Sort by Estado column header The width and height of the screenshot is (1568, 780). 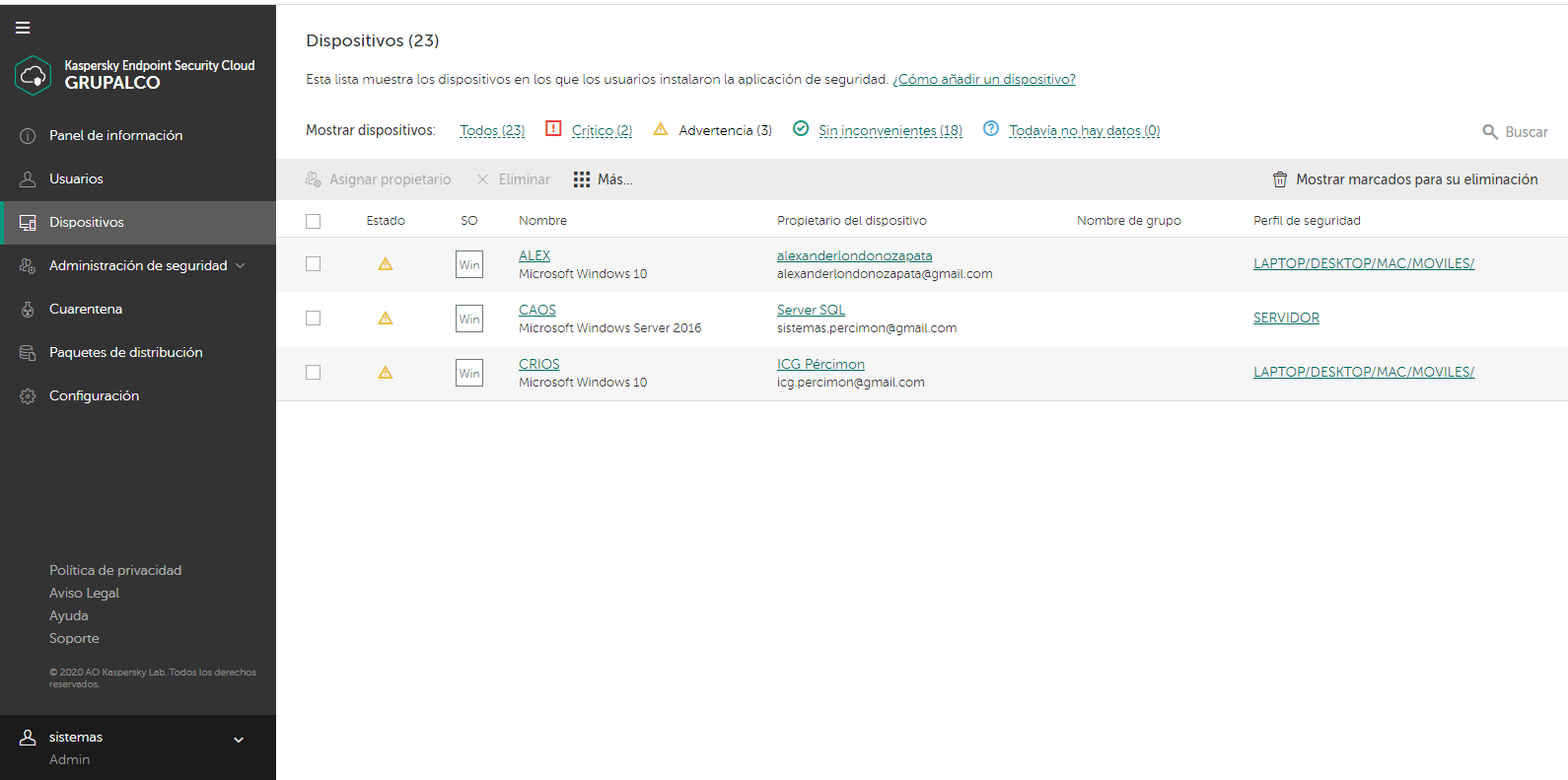[386, 221]
